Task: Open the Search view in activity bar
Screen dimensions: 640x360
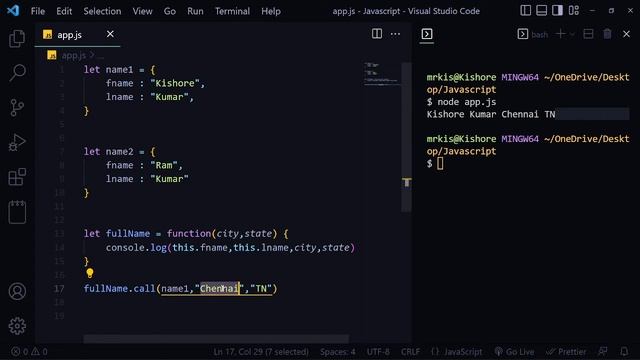Action: pyautogui.click(x=17, y=73)
